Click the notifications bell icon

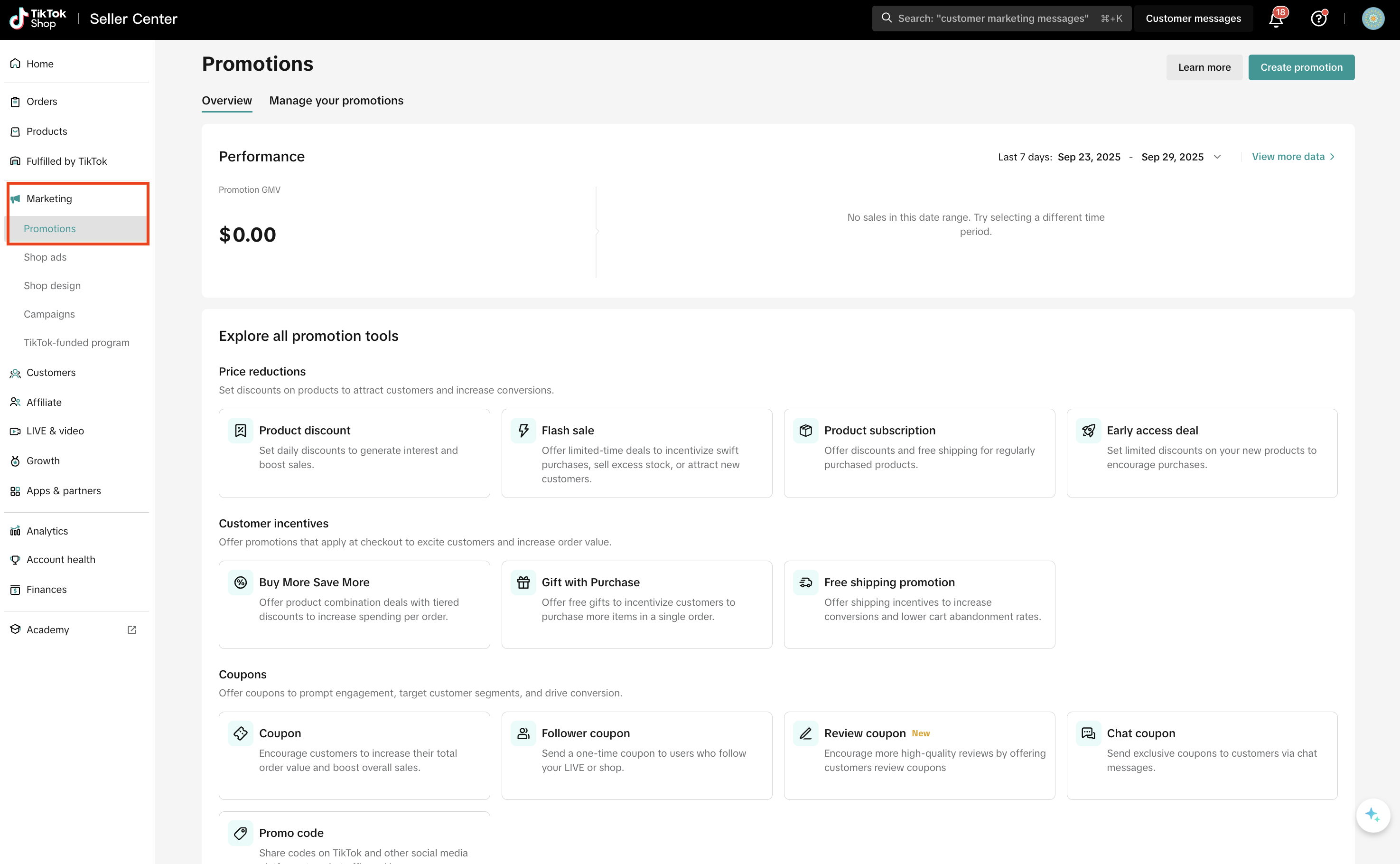point(1276,19)
